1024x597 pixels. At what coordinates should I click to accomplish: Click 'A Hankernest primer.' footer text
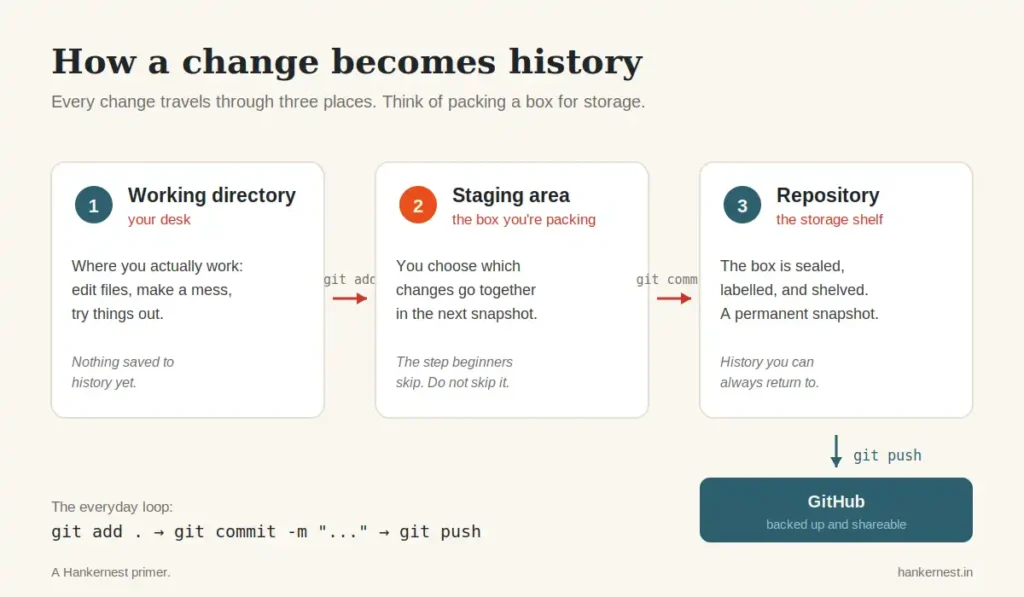[111, 572]
